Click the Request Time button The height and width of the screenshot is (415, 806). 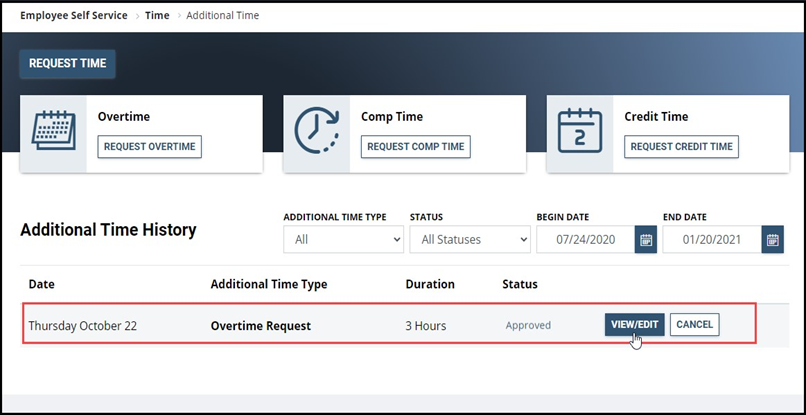[x=67, y=64]
